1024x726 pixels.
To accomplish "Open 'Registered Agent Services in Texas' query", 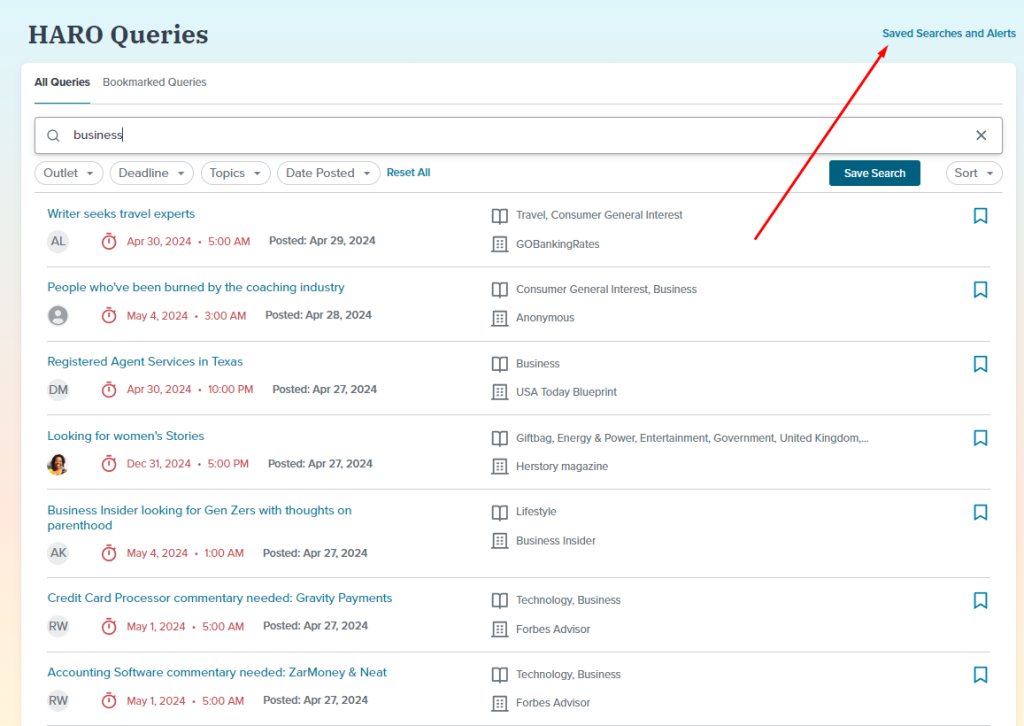I will coord(145,362).
